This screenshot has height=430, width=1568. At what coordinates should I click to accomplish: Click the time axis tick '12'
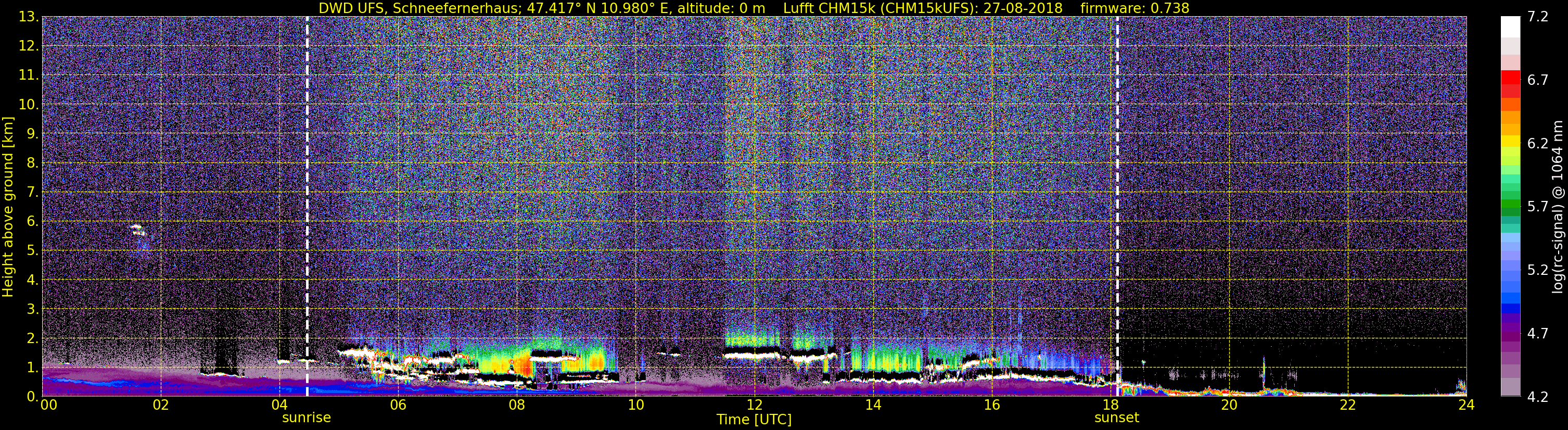coord(754,405)
